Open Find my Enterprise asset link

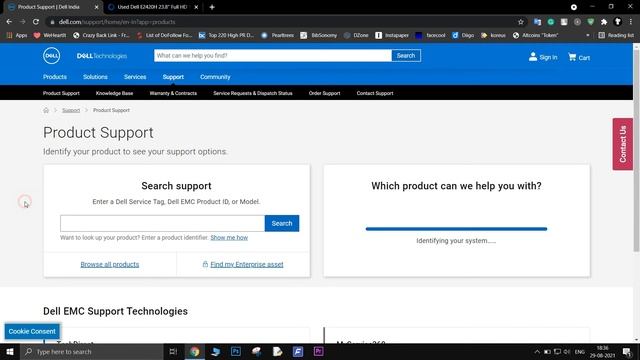(247, 264)
